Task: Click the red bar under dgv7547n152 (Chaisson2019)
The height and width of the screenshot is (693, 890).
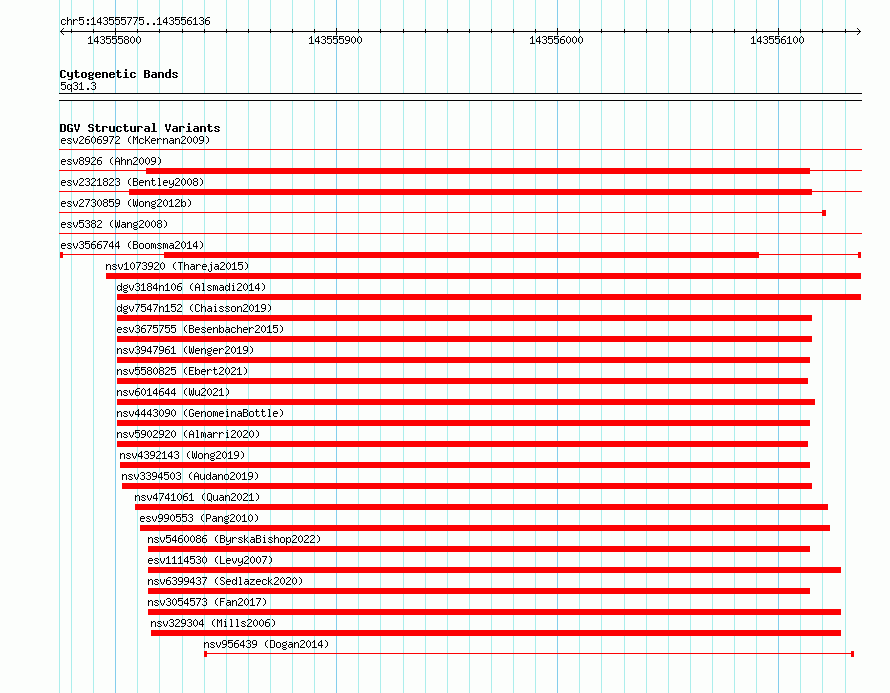Action: pyautogui.click(x=464, y=318)
